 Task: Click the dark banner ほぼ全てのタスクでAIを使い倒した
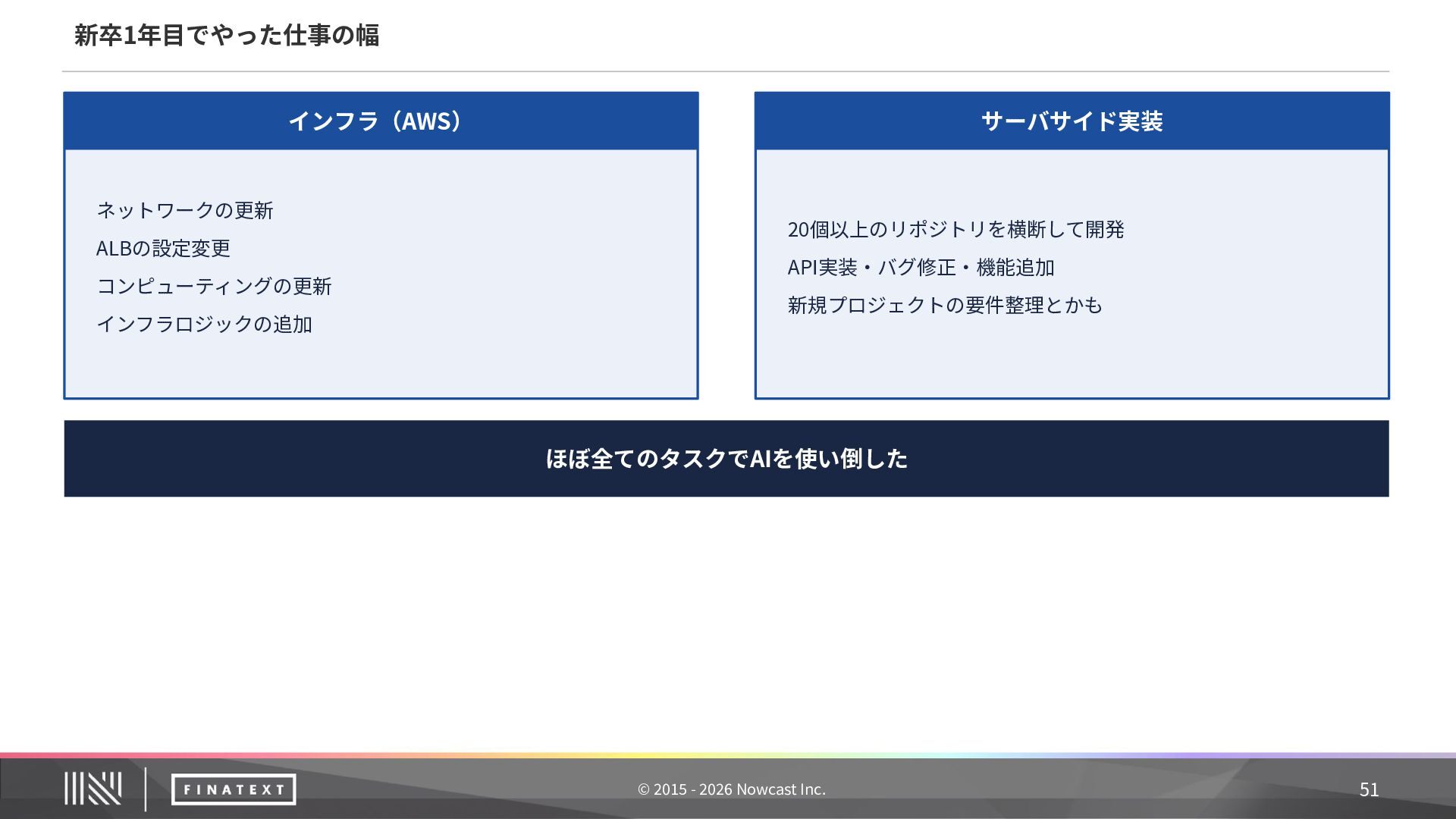click(x=726, y=459)
